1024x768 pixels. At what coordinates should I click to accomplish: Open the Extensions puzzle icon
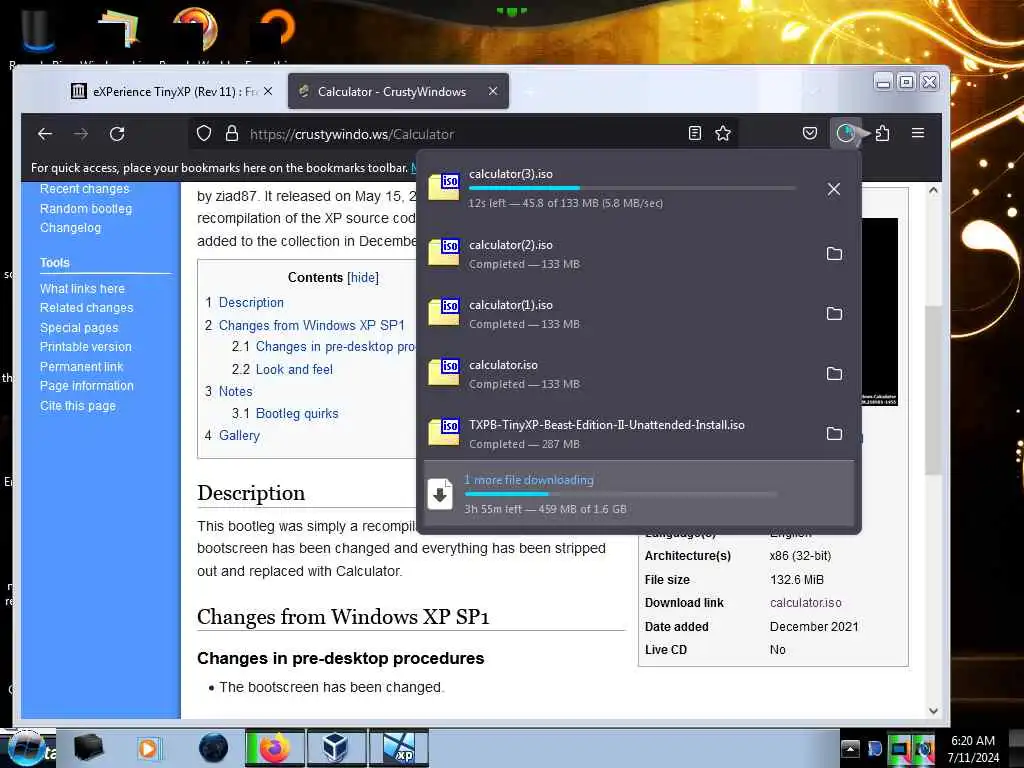(x=882, y=133)
